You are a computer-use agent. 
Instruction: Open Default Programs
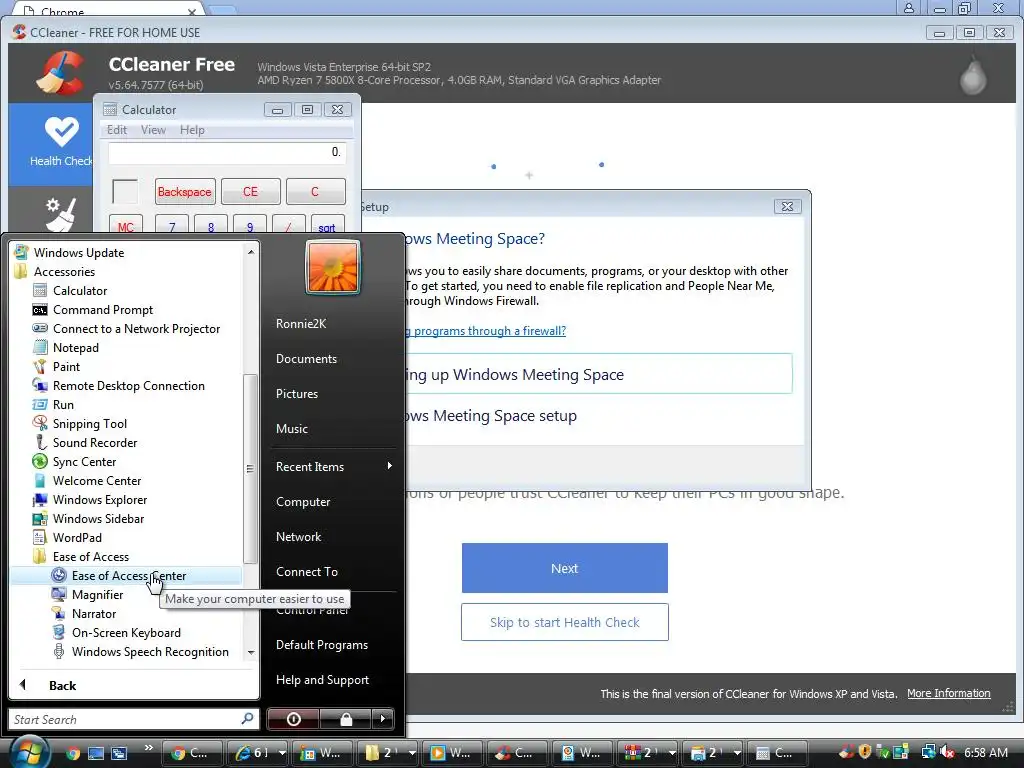point(321,645)
